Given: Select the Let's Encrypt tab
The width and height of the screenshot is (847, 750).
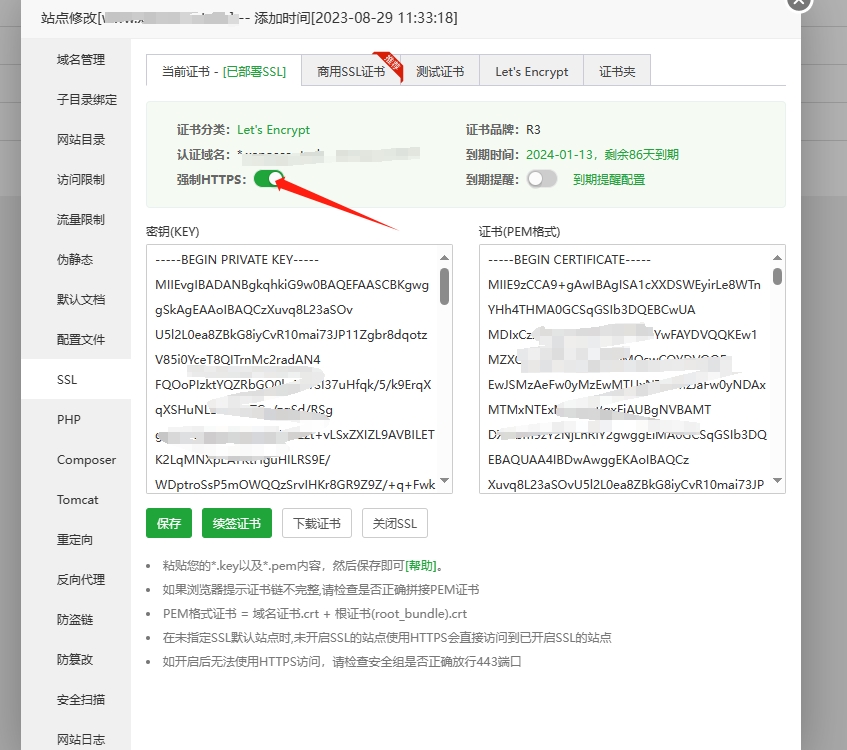Looking at the screenshot, I should [x=532, y=71].
